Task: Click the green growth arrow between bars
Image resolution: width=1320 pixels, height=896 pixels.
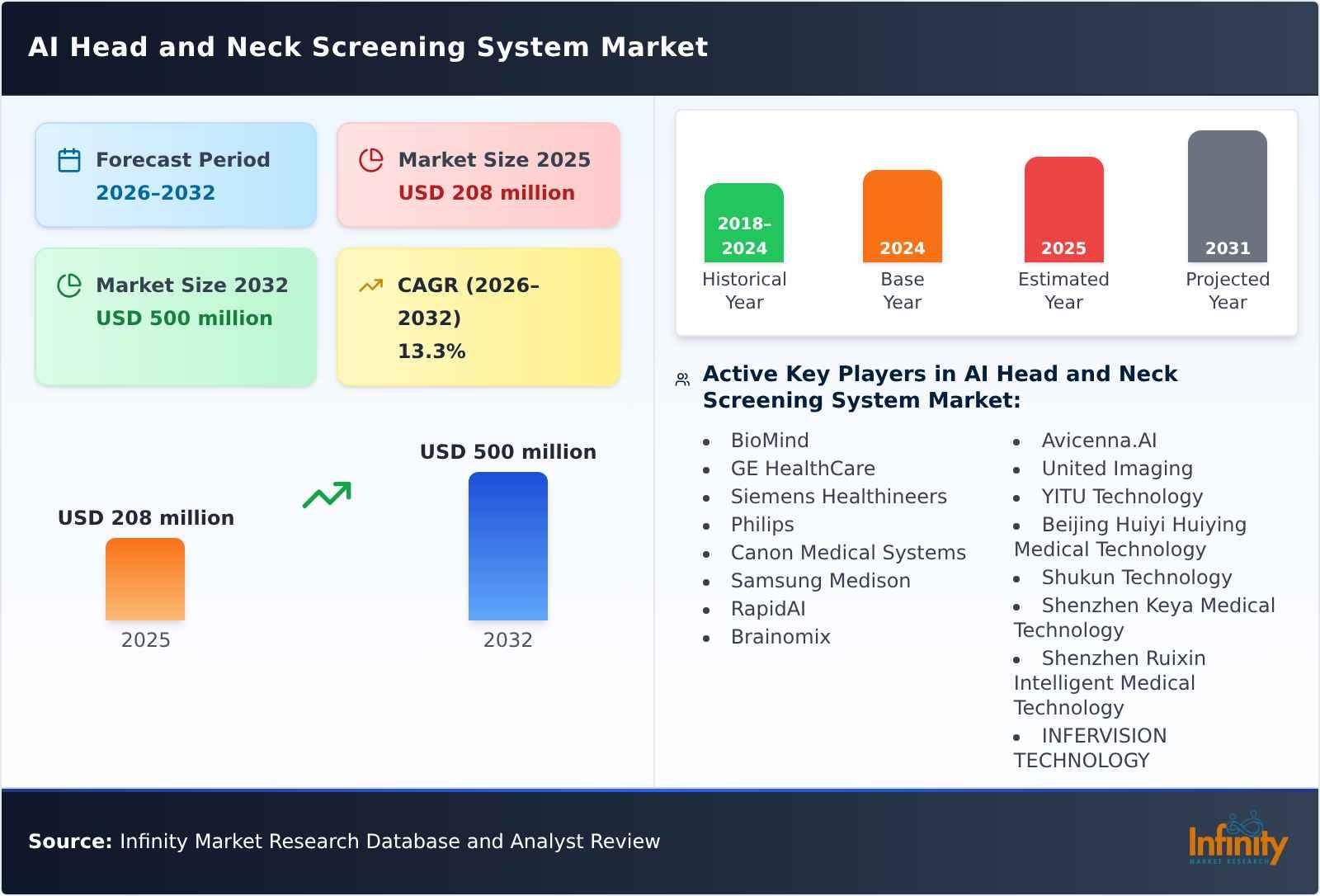Action: point(327,495)
